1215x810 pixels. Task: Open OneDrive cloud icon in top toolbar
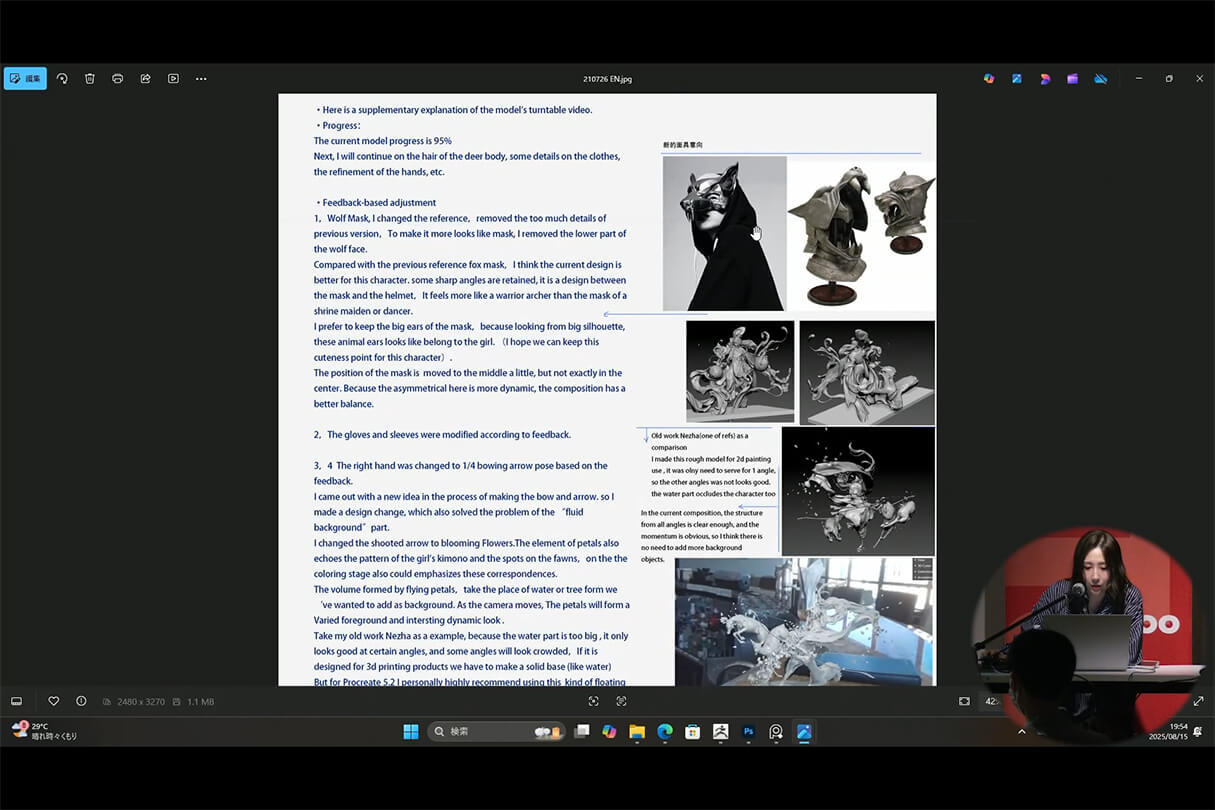click(1100, 78)
